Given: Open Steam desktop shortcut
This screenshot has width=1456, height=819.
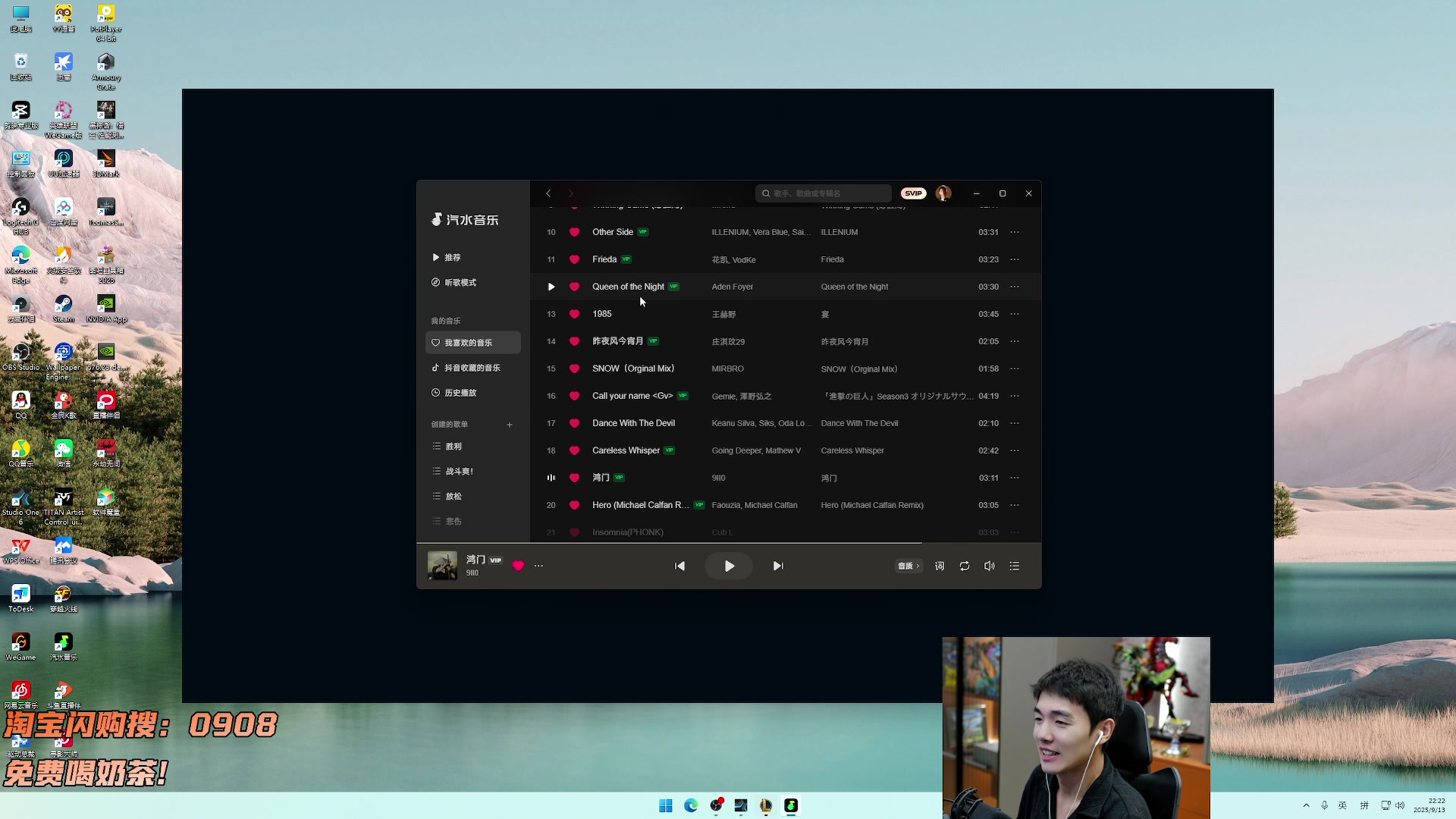Looking at the screenshot, I should (x=64, y=309).
